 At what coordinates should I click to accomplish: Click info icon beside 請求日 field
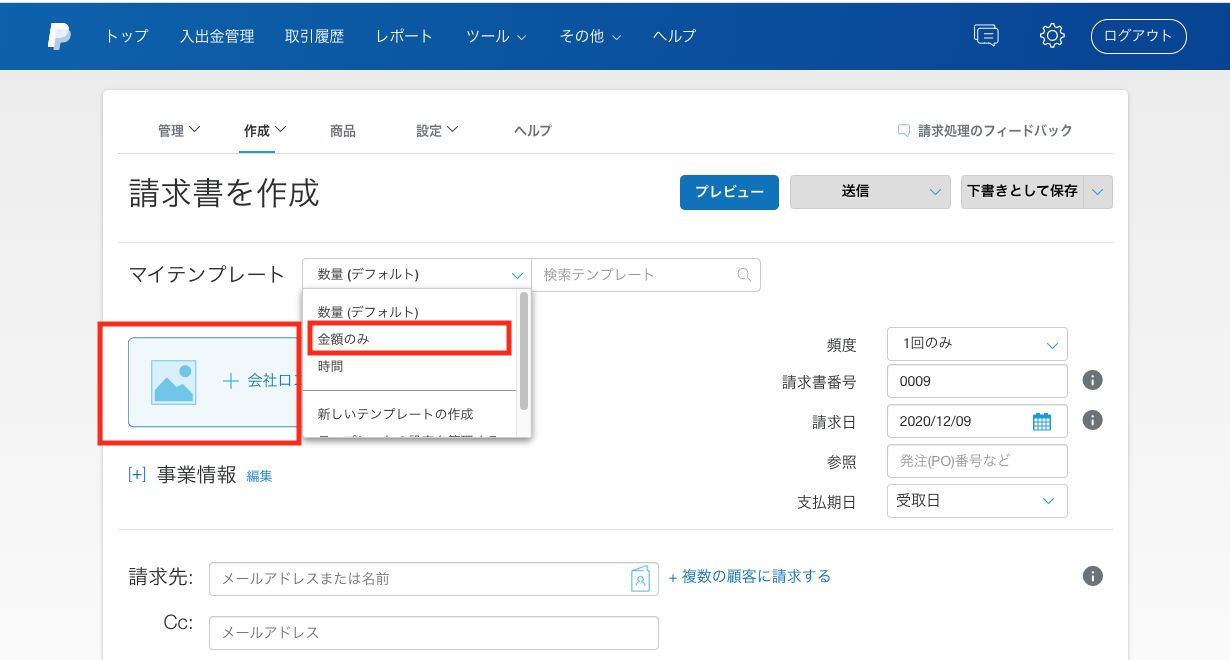1093,420
